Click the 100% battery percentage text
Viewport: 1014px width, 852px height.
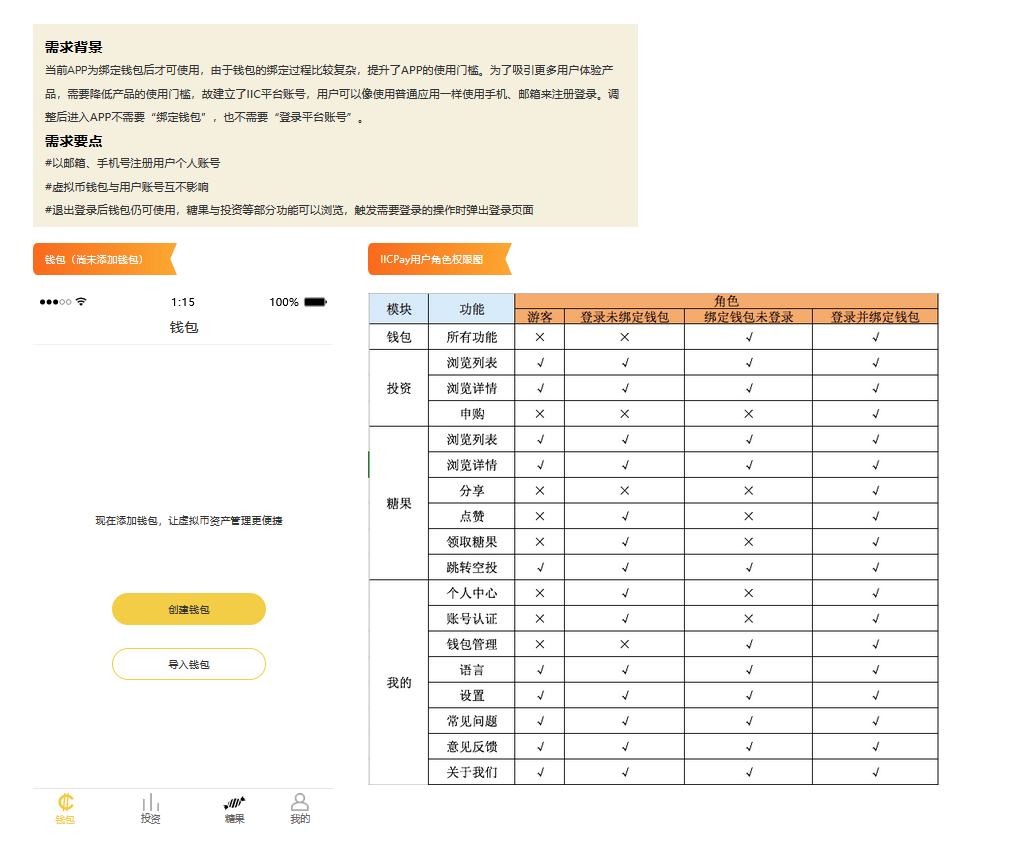pos(284,302)
